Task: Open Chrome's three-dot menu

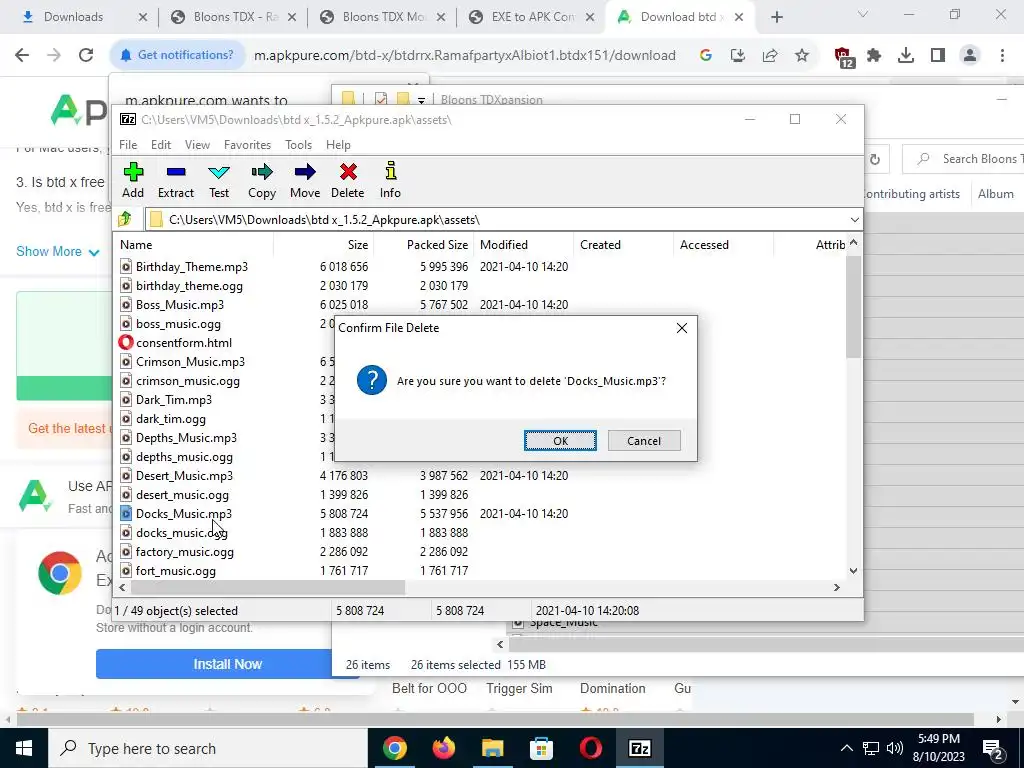Action: pos(1002,56)
